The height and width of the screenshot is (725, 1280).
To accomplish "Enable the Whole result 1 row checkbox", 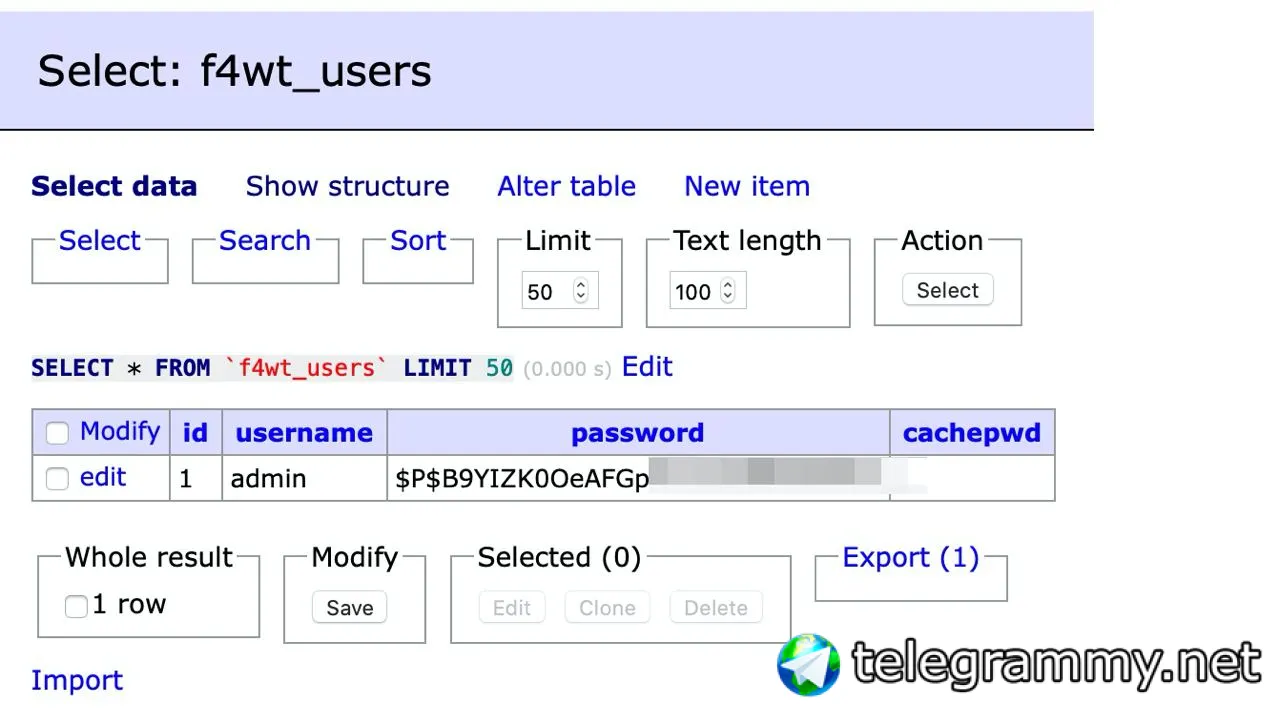I will coord(76,606).
